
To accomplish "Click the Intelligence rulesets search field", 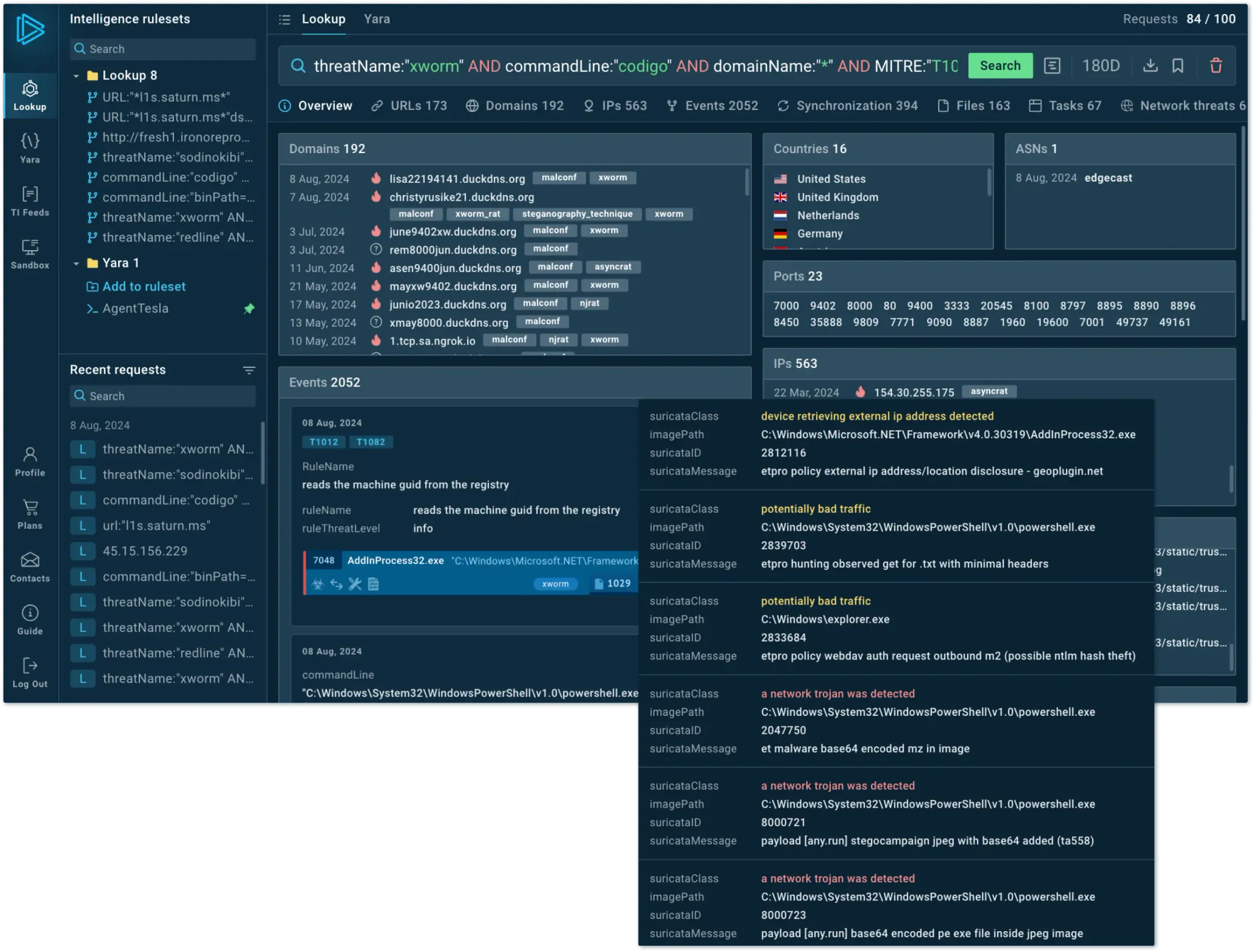I will click(163, 49).
